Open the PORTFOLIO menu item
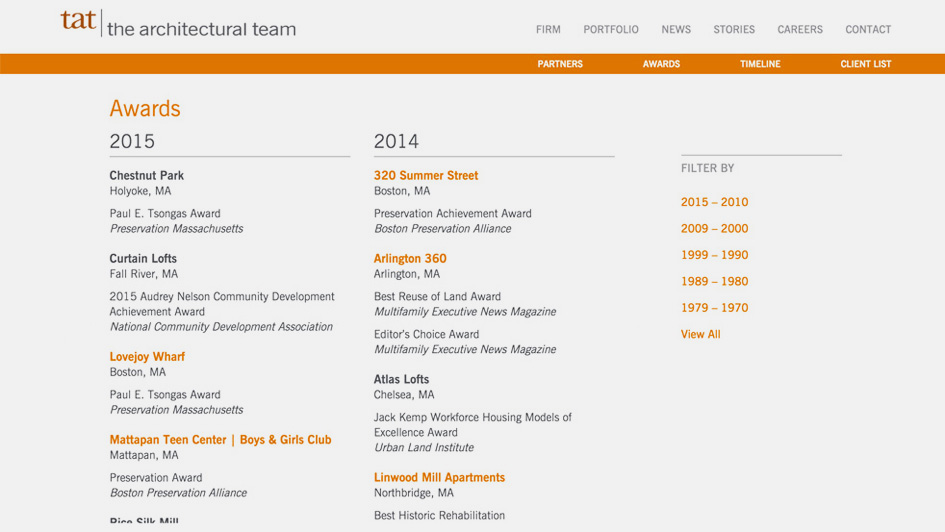The image size is (945, 532). click(x=611, y=30)
